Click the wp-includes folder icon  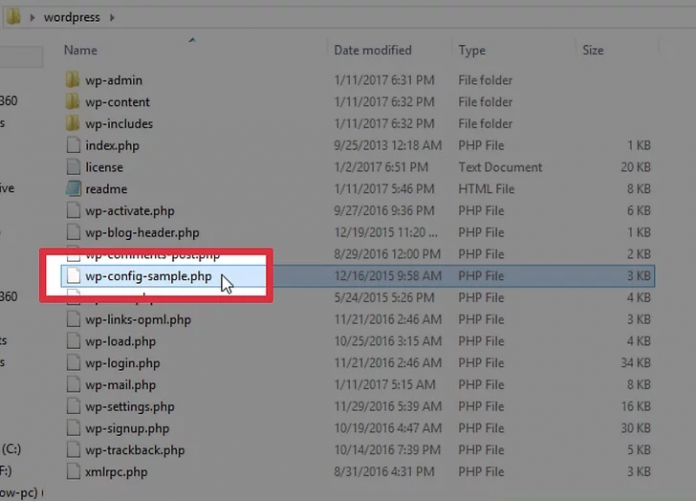coord(72,124)
